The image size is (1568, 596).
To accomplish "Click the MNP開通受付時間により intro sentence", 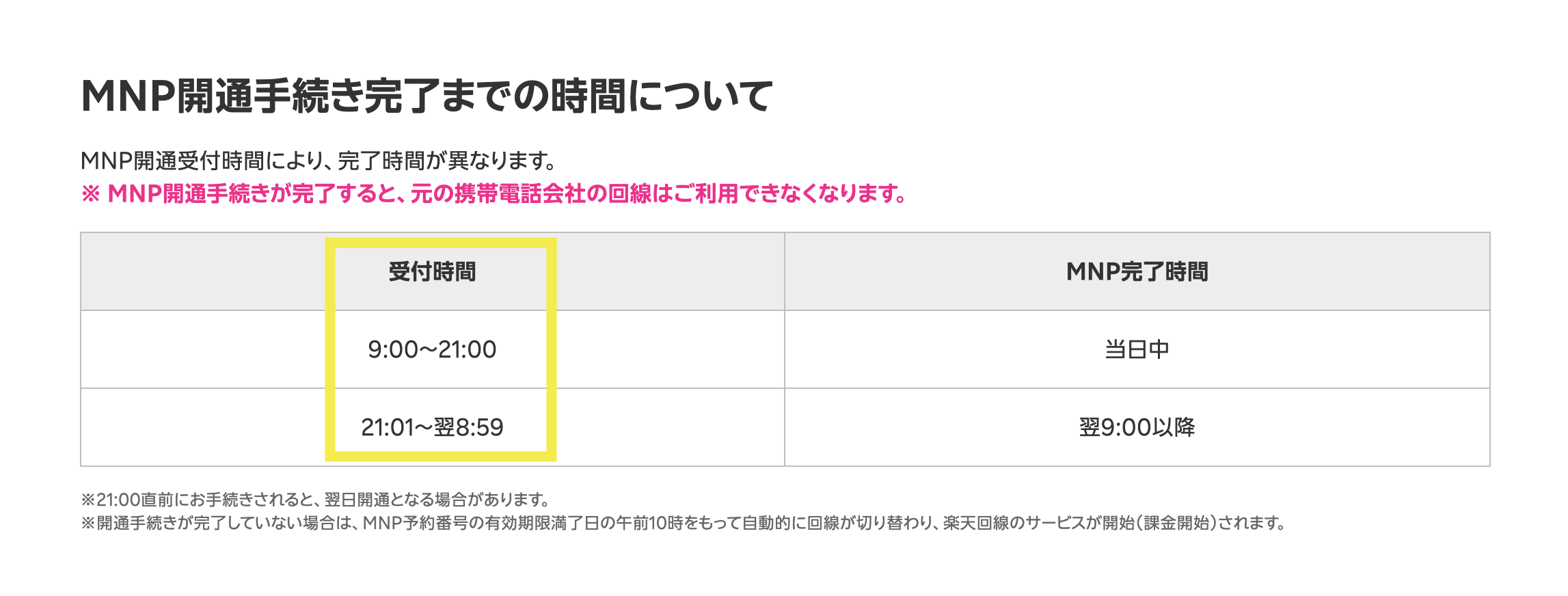I will 319,161.
